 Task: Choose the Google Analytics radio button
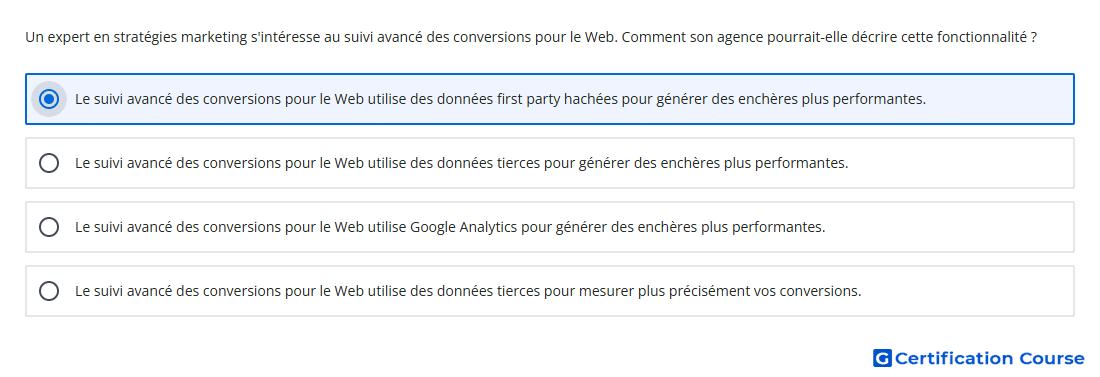click(48, 227)
